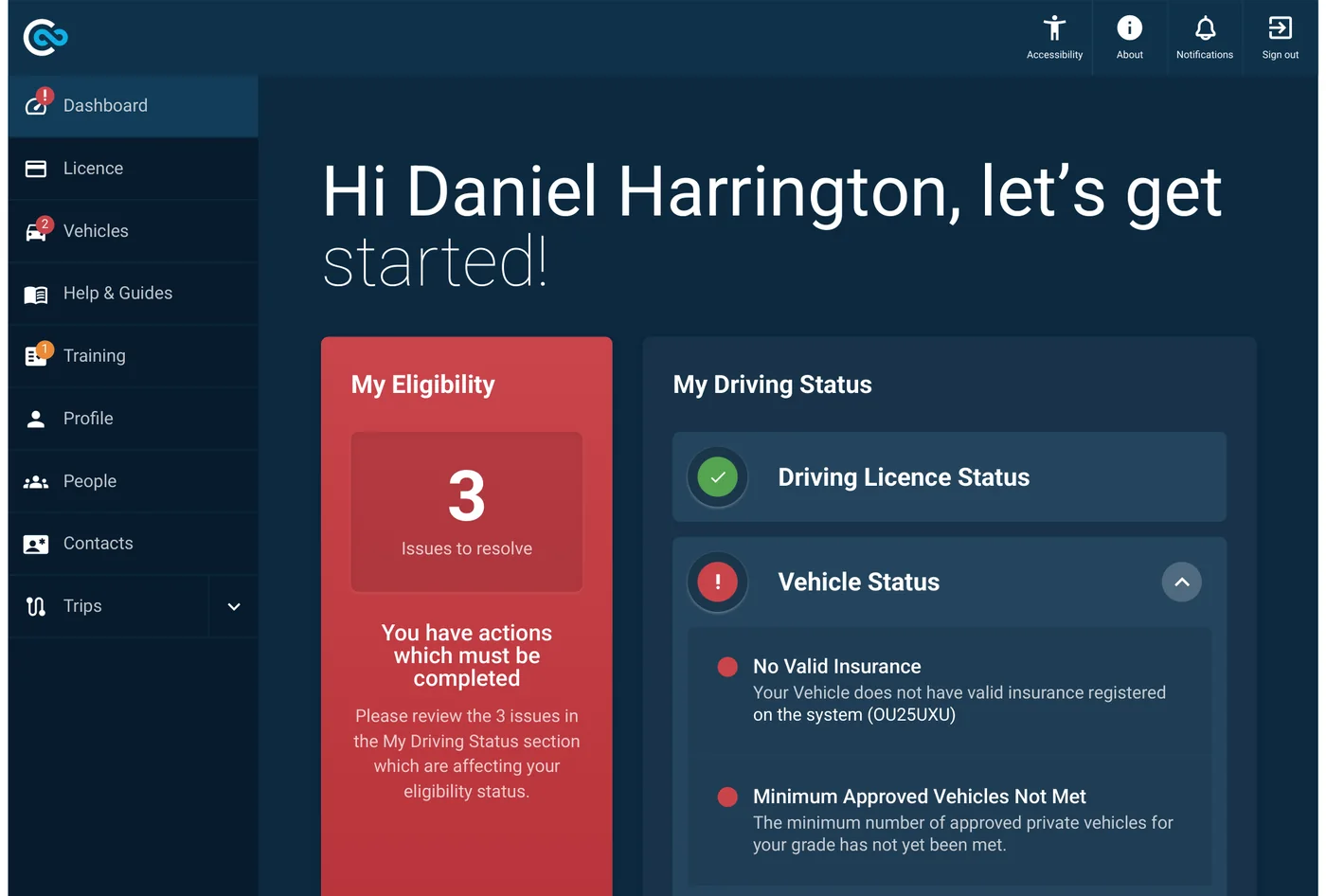Click the Profile person icon
This screenshot has height=896, width=1326.
(36, 419)
